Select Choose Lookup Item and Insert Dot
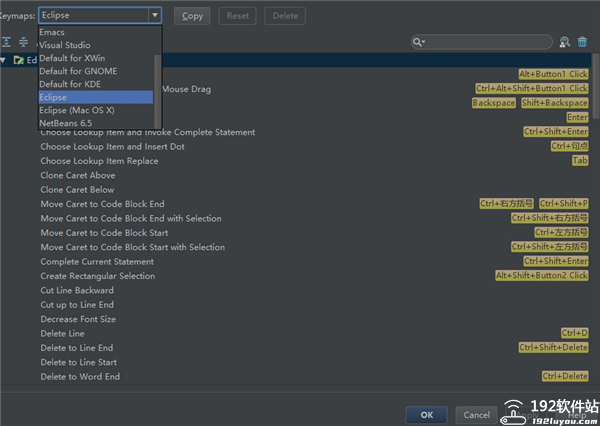The height and width of the screenshot is (426, 600). (112, 147)
